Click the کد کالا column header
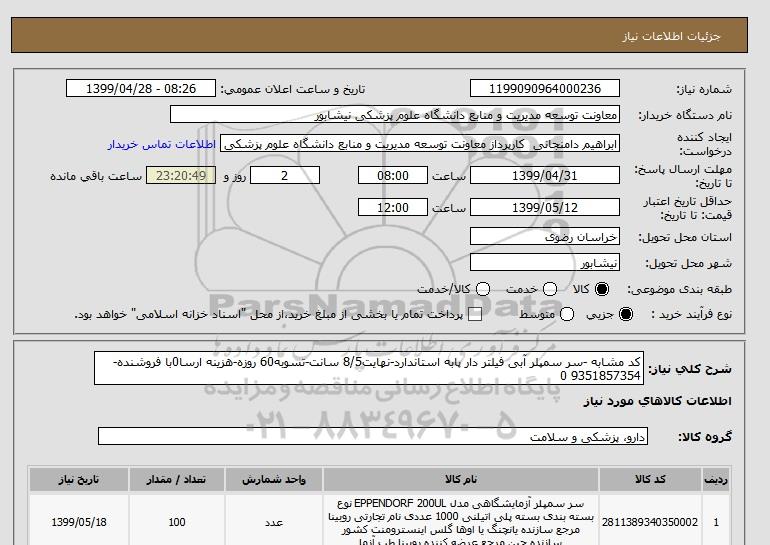The height and width of the screenshot is (545, 770). (650, 479)
